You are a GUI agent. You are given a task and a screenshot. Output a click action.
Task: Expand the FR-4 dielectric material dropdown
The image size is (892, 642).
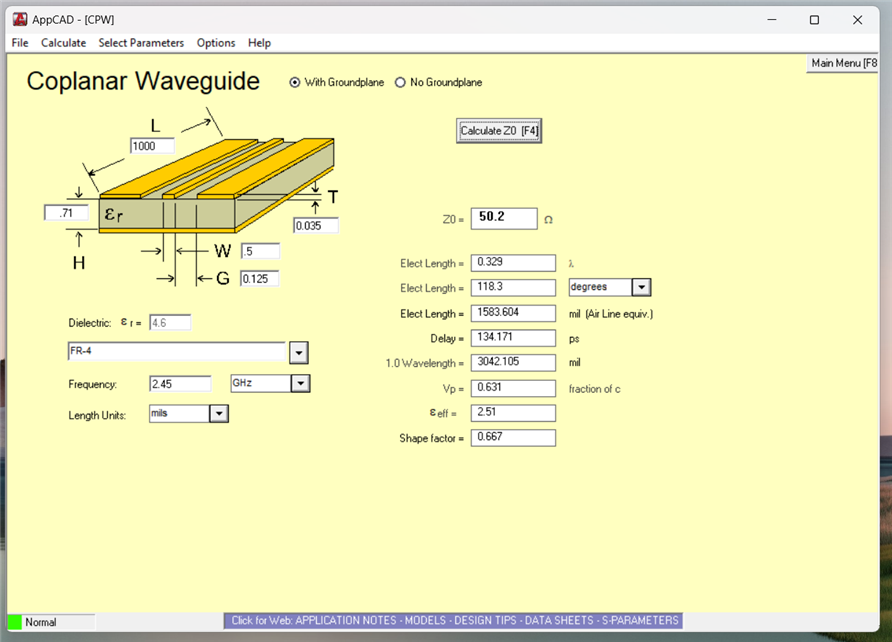[x=298, y=353]
